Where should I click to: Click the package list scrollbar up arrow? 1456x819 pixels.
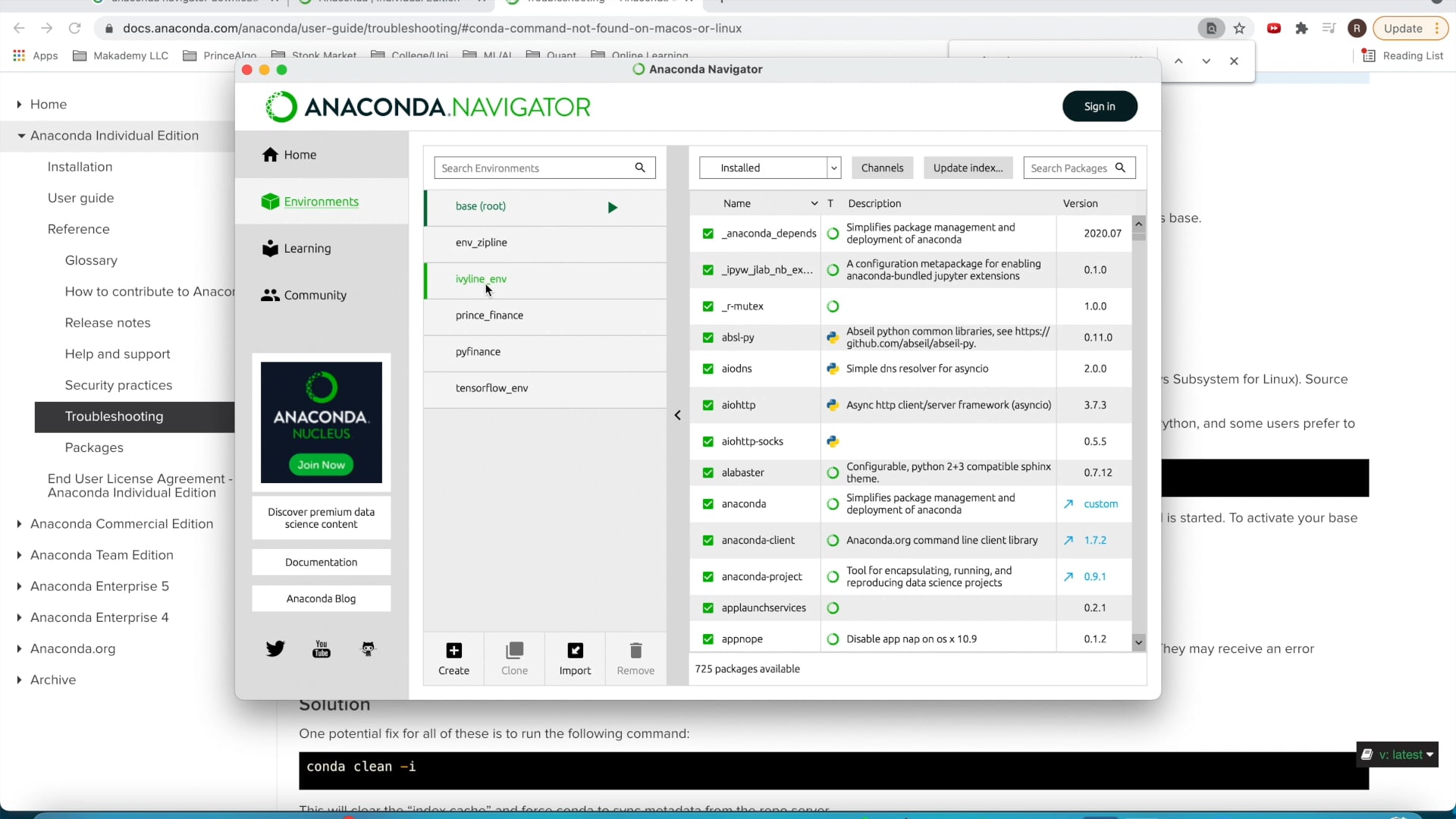(1138, 224)
